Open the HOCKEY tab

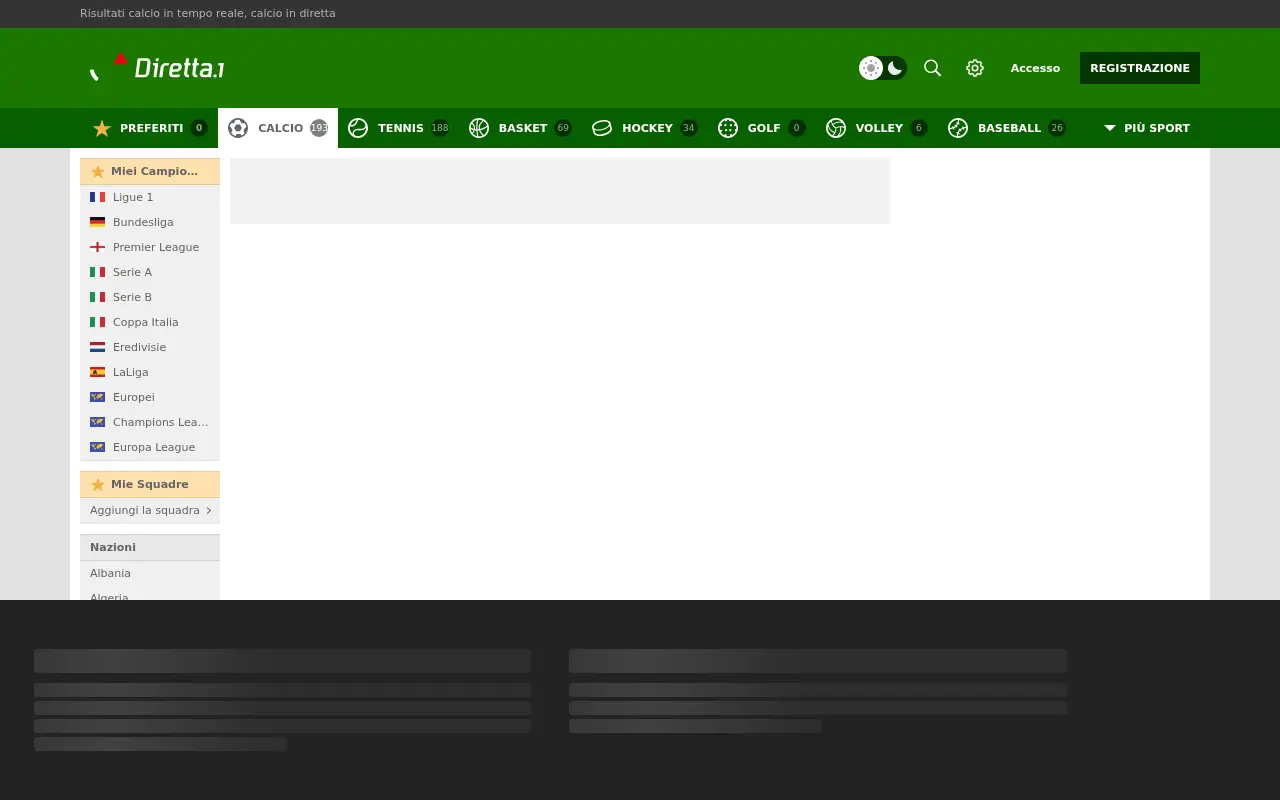click(645, 128)
